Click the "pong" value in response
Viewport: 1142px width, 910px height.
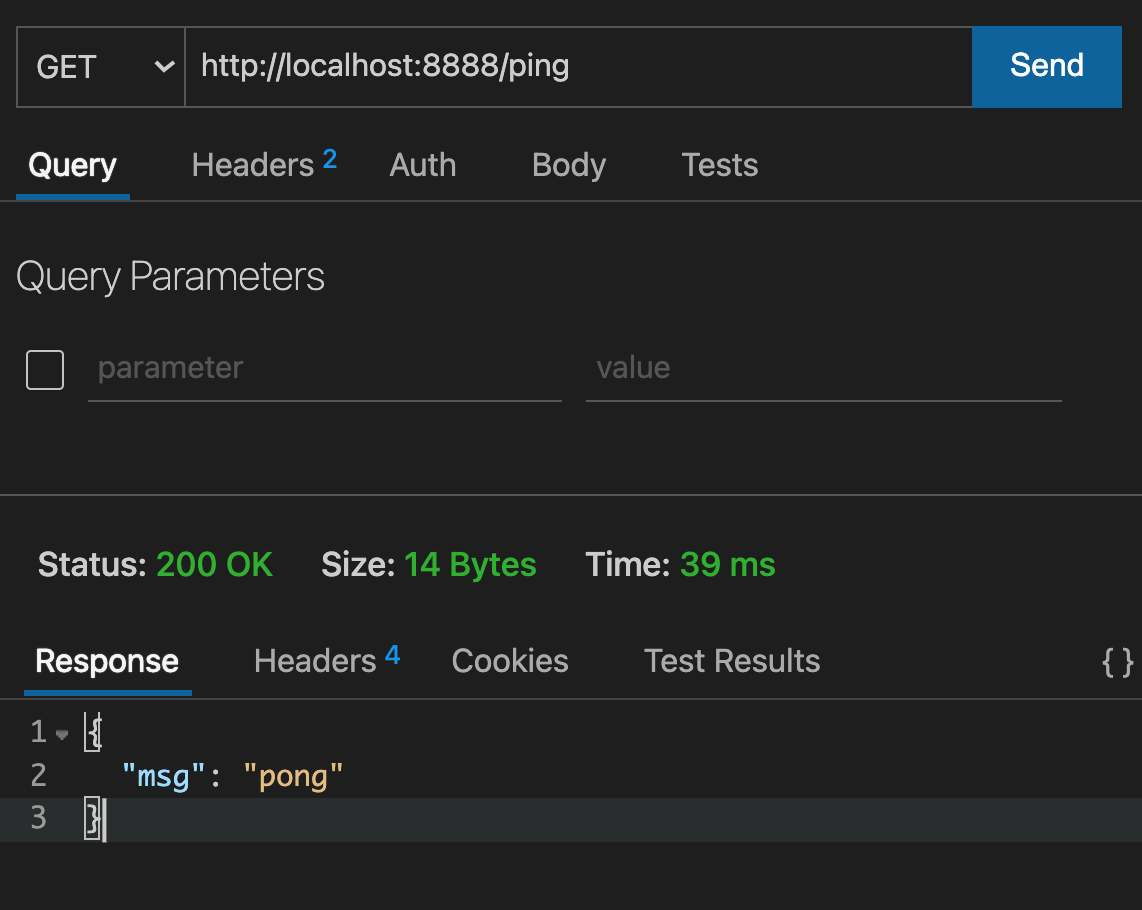pyautogui.click(x=294, y=776)
